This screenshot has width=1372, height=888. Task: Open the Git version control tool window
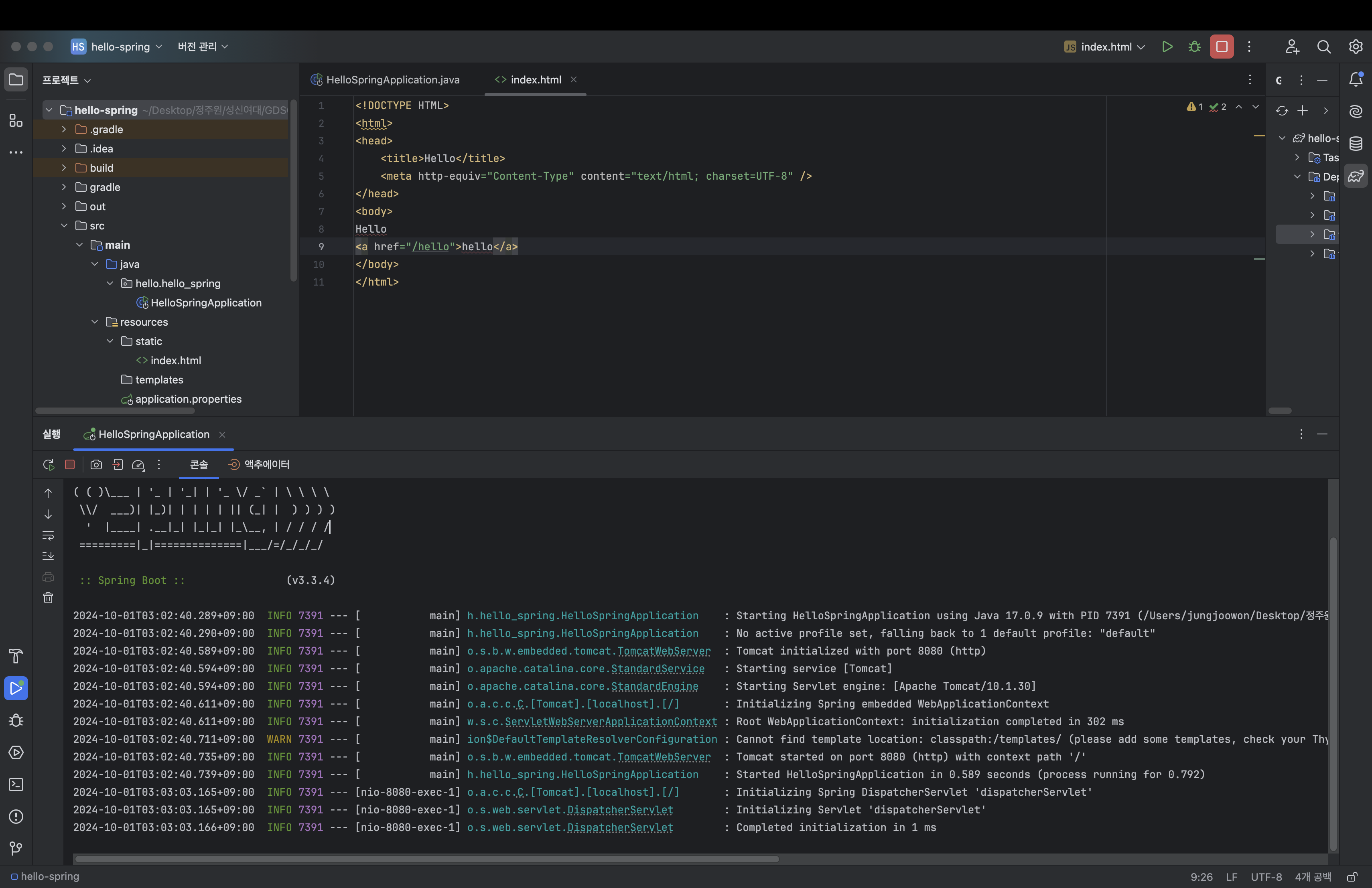pos(16,848)
